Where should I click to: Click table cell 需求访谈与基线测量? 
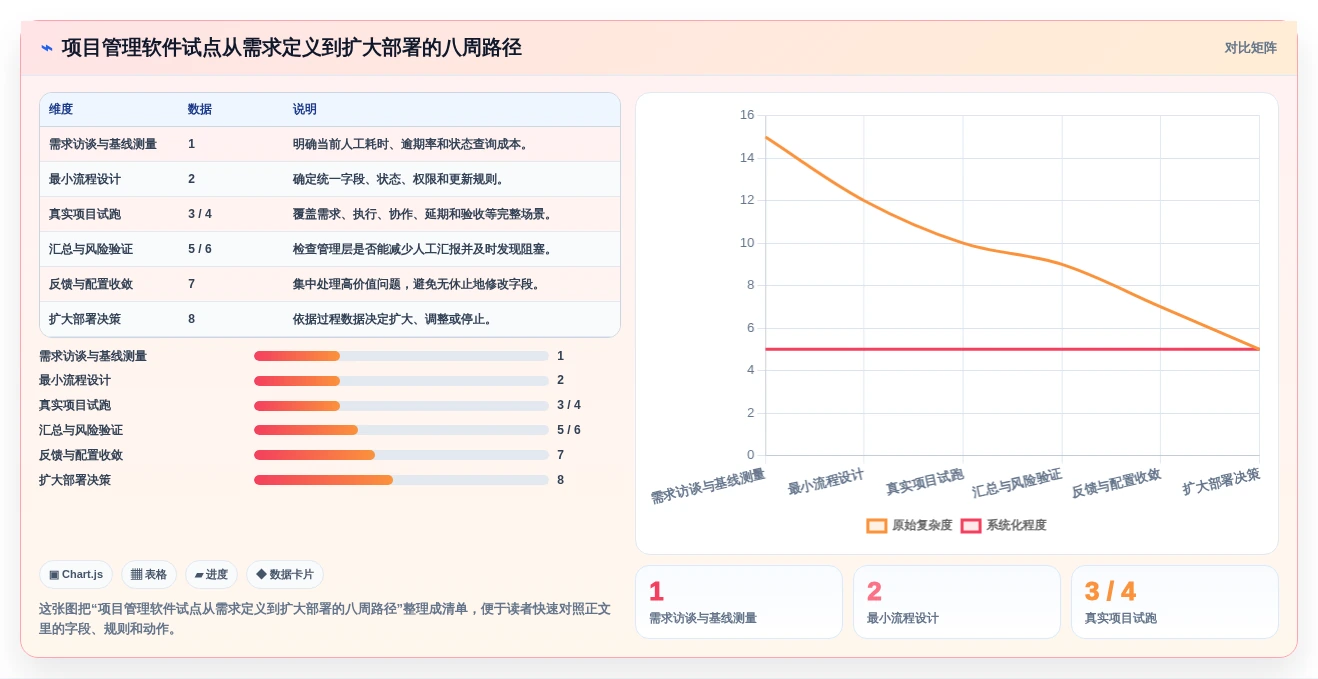(103, 144)
